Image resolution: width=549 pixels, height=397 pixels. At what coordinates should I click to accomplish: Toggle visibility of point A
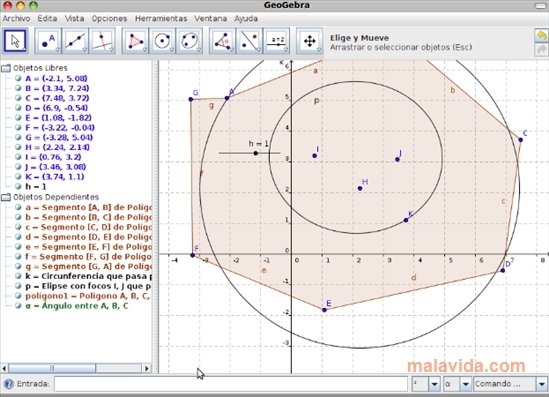(x=18, y=78)
